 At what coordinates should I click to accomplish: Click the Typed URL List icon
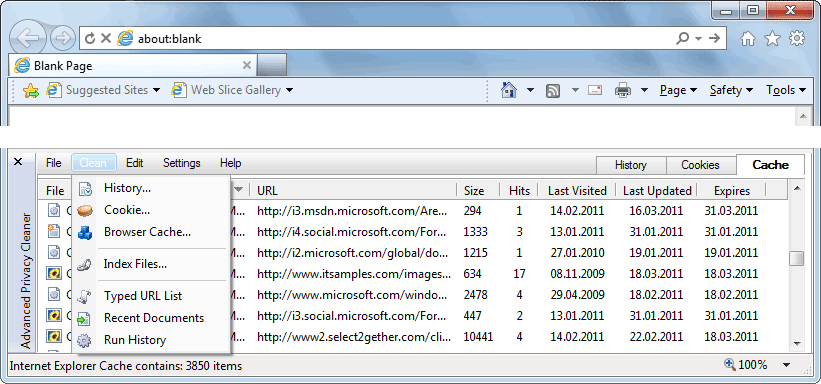(85, 297)
